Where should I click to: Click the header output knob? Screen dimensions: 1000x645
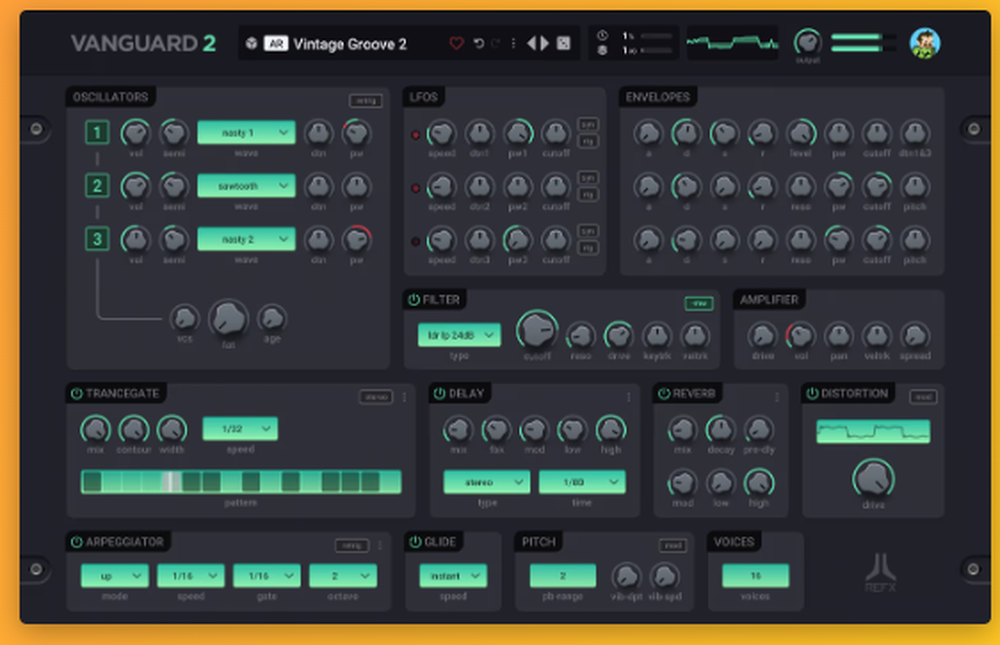click(x=807, y=42)
